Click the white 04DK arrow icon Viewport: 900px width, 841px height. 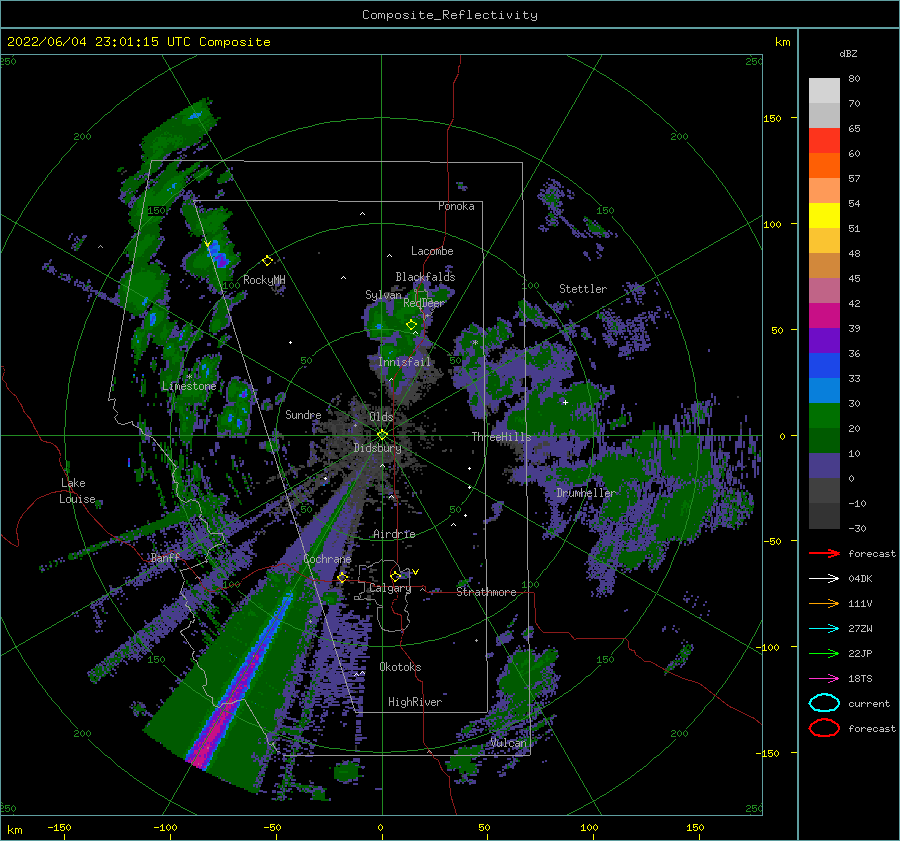[x=824, y=578]
